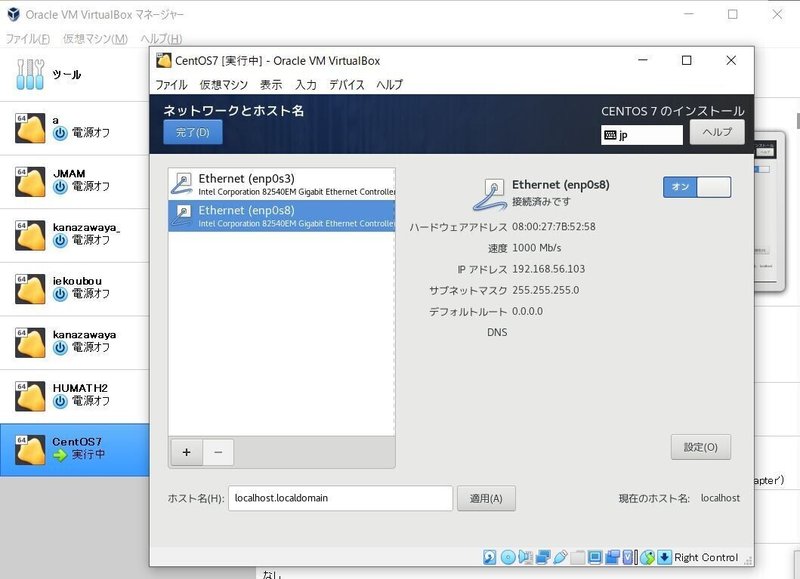
Task: Open the audio status icon
Action: 526,557
